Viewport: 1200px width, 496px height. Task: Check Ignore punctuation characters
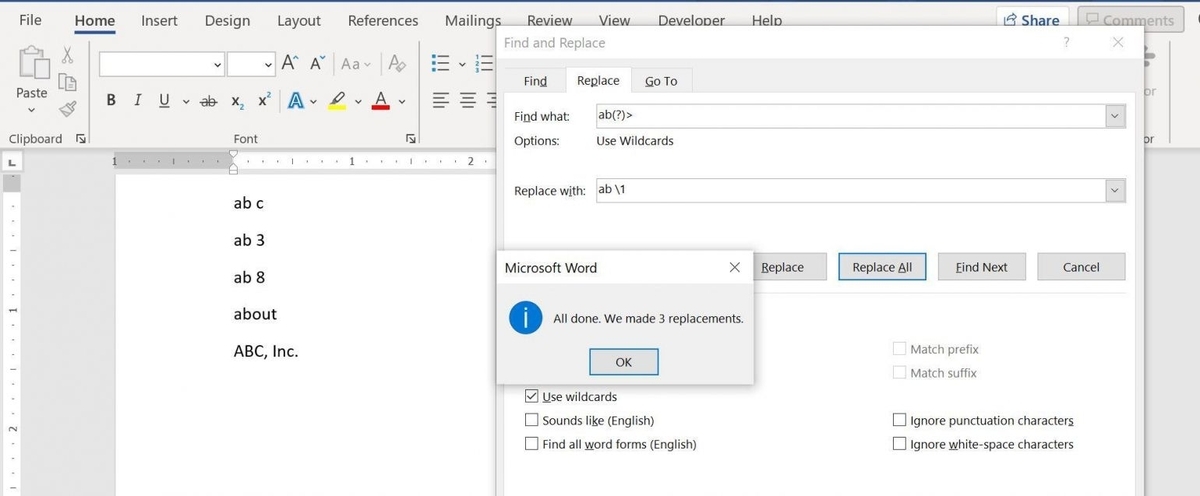[900, 421]
